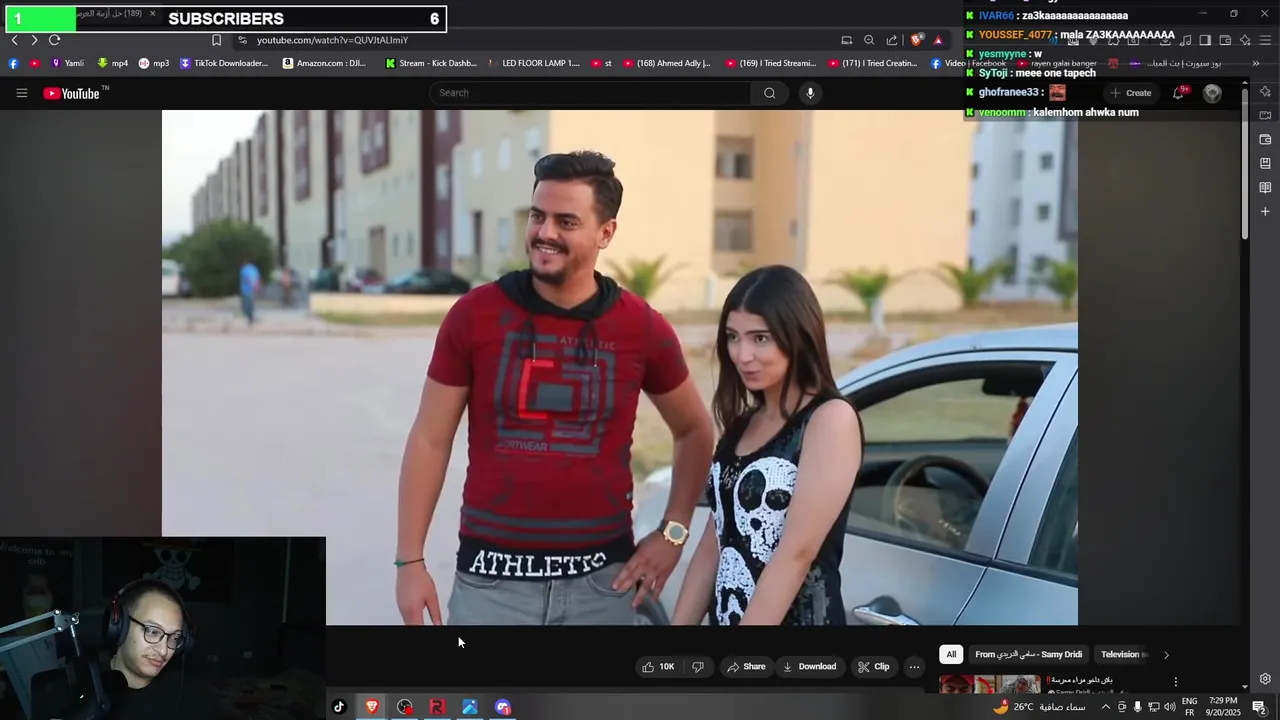Open the suggested video thumbnail

click(x=990, y=684)
